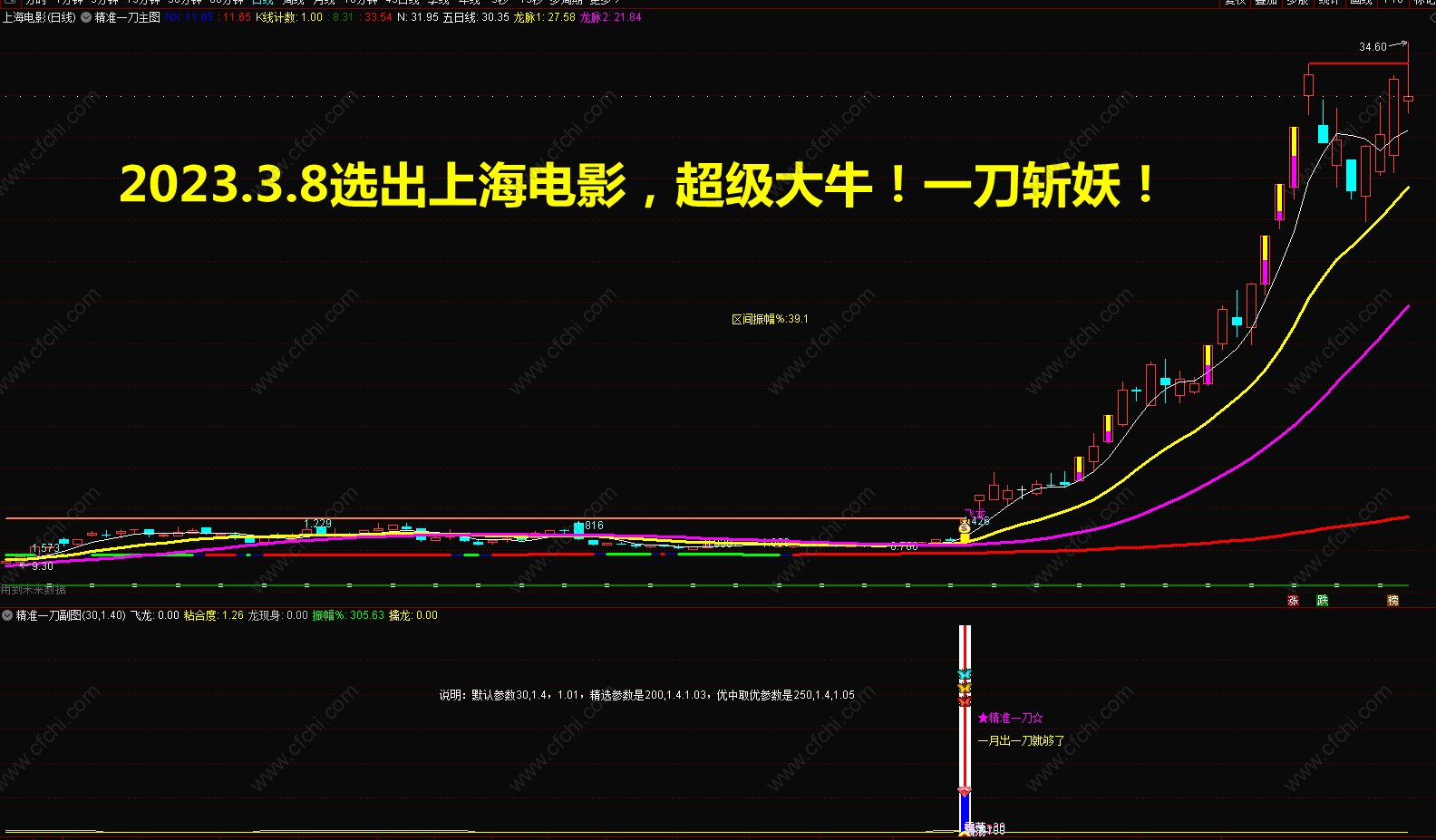Click the 精准一刀主图 indicator name
This screenshot has height=840, width=1436.
(x=128, y=17)
